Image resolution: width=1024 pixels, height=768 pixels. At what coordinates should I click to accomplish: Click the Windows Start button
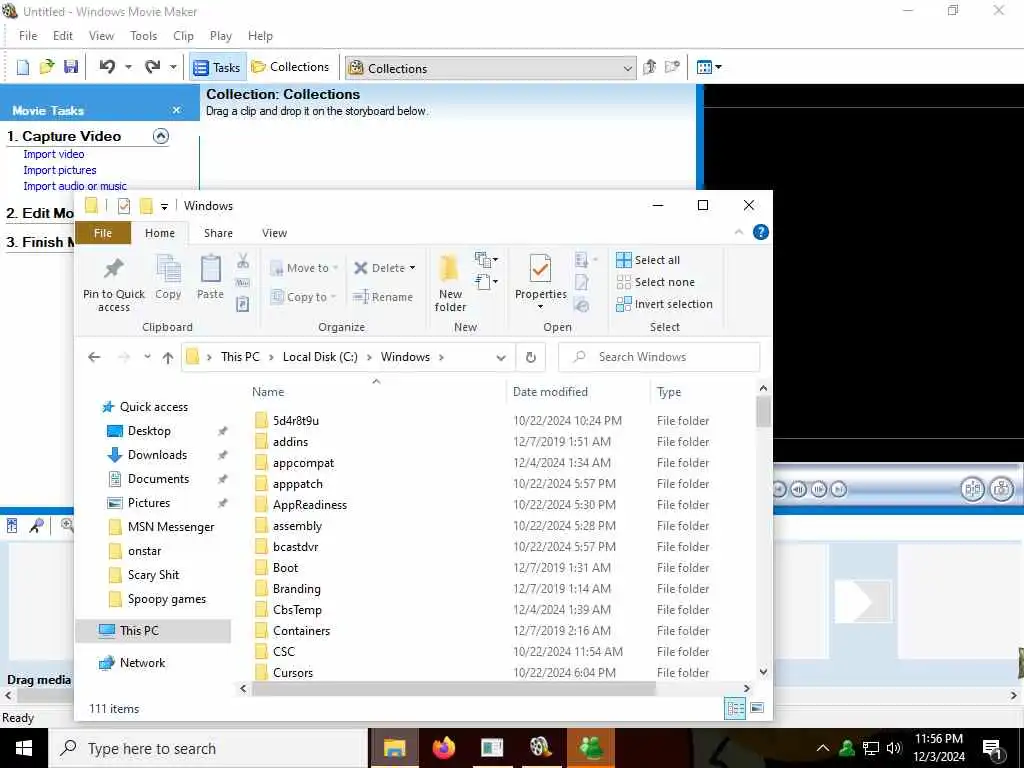pyautogui.click(x=24, y=748)
